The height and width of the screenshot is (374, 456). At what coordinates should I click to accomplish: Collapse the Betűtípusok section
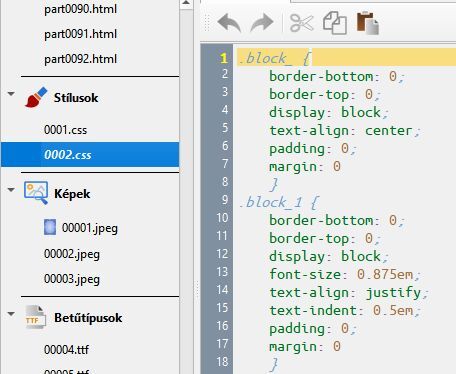[11, 314]
